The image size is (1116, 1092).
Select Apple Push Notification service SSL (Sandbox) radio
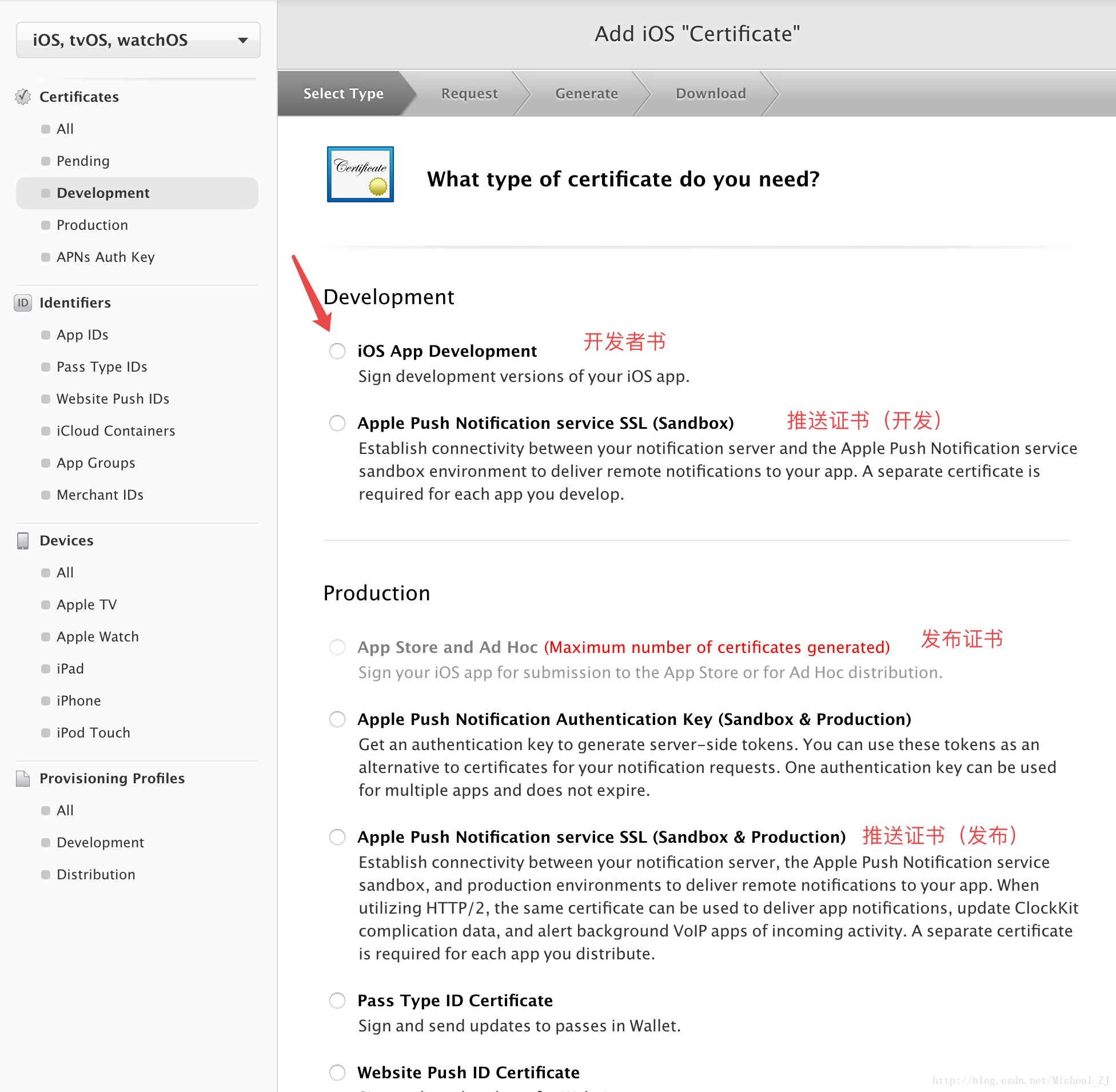tap(337, 423)
